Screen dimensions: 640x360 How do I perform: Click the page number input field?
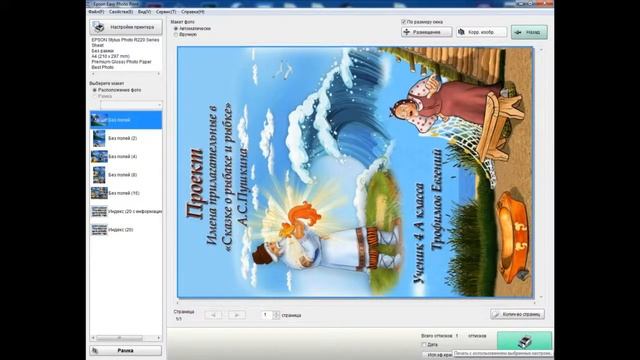267,315
